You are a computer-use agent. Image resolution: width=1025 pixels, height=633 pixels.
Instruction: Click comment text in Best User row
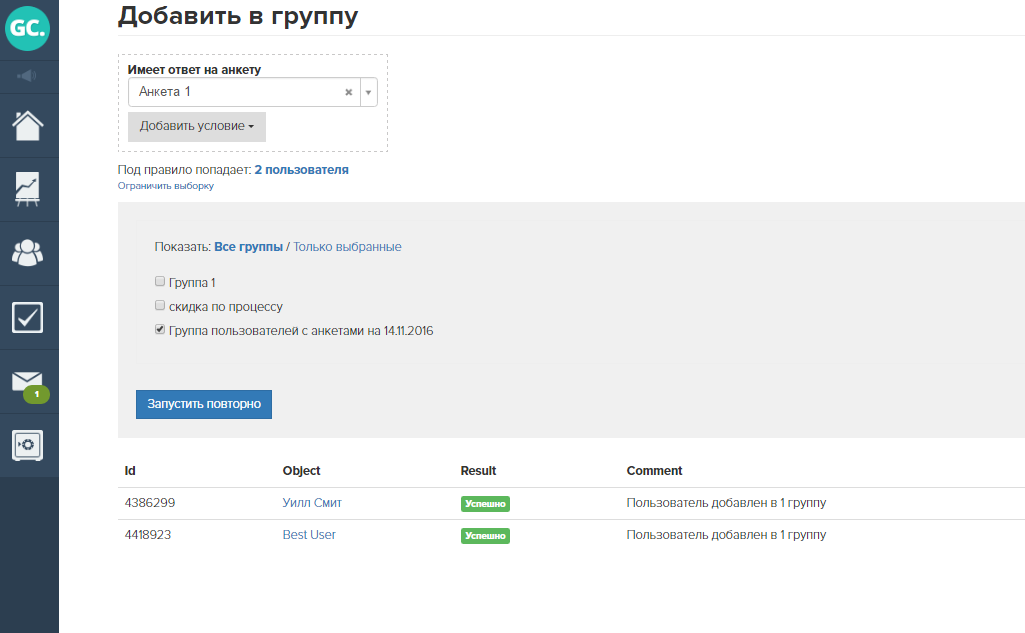726,535
